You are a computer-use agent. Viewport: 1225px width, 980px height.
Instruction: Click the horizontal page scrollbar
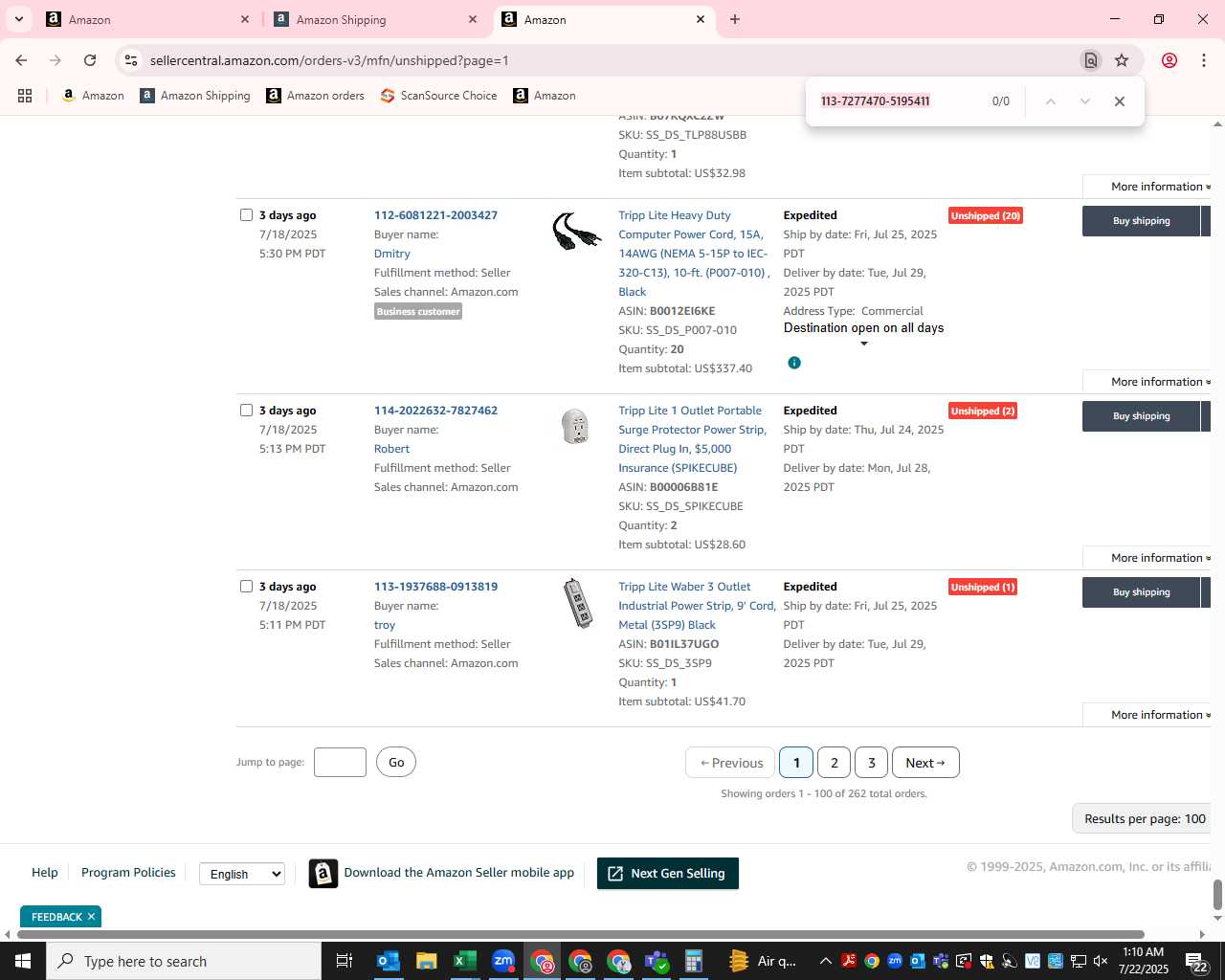pyautogui.click(x=581, y=934)
